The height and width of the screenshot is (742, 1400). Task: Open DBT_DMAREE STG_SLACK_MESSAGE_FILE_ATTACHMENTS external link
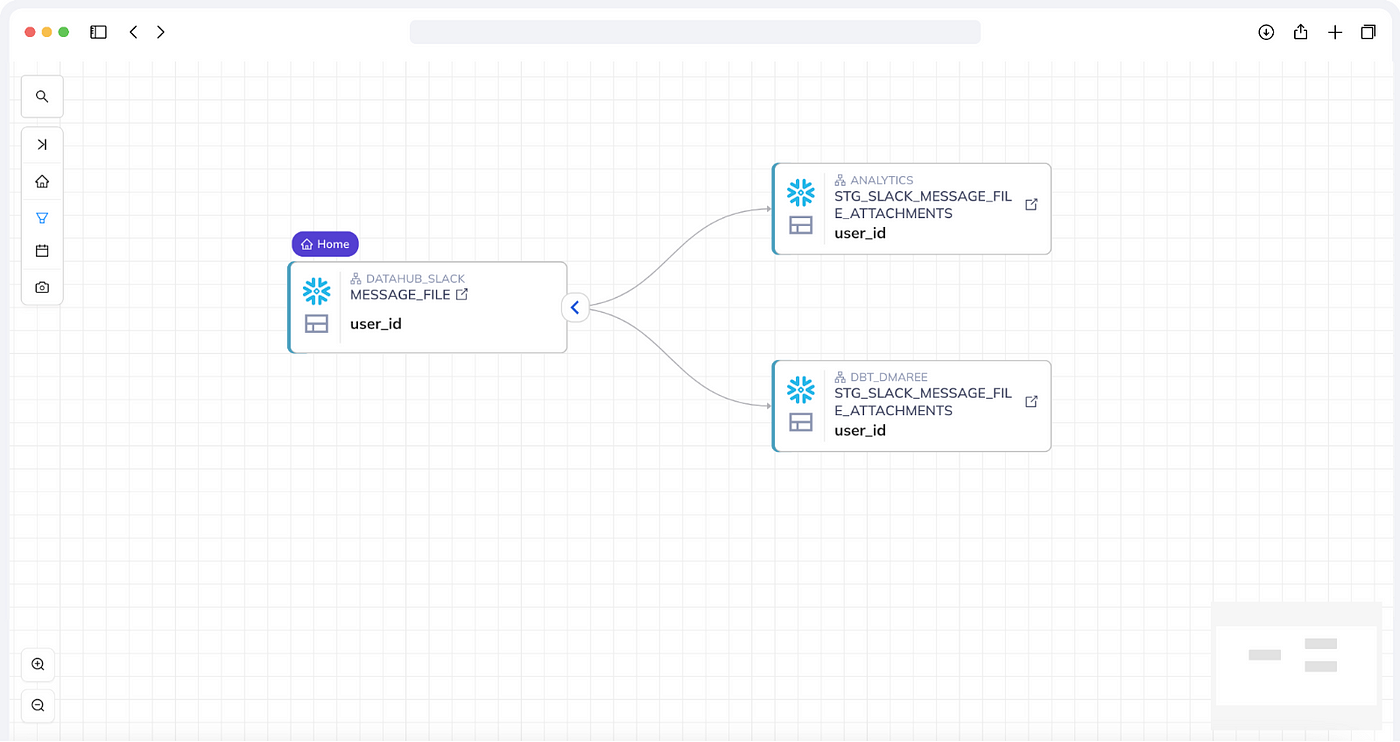(1032, 401)
